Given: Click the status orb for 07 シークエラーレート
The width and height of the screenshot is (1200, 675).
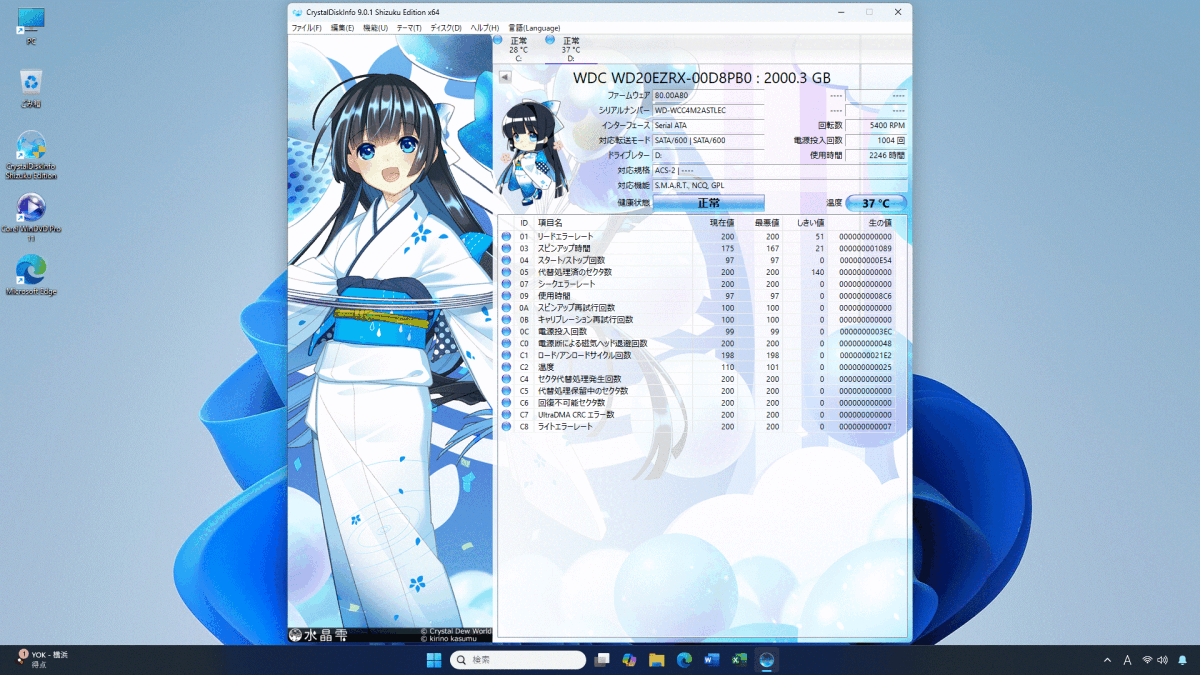Looking at the screenshot, I should click(506, 284).
